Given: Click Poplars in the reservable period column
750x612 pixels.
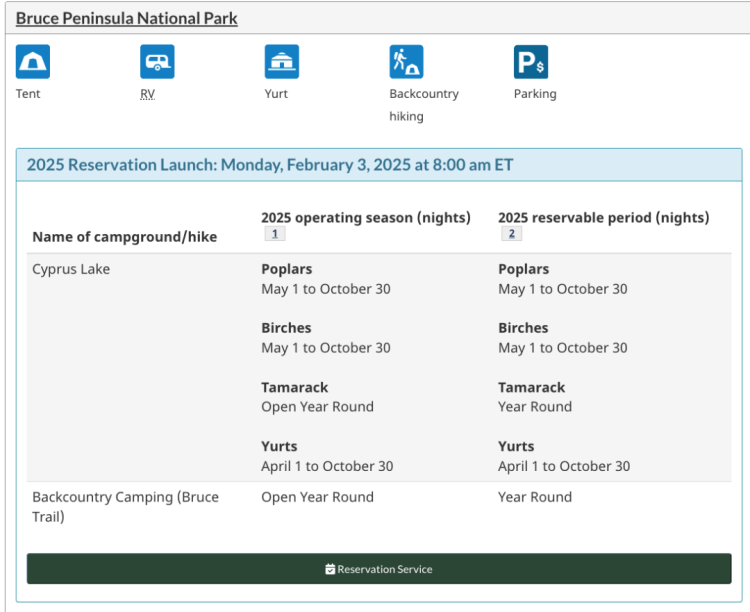Looking at the screenshot, I should click(523, 269).
